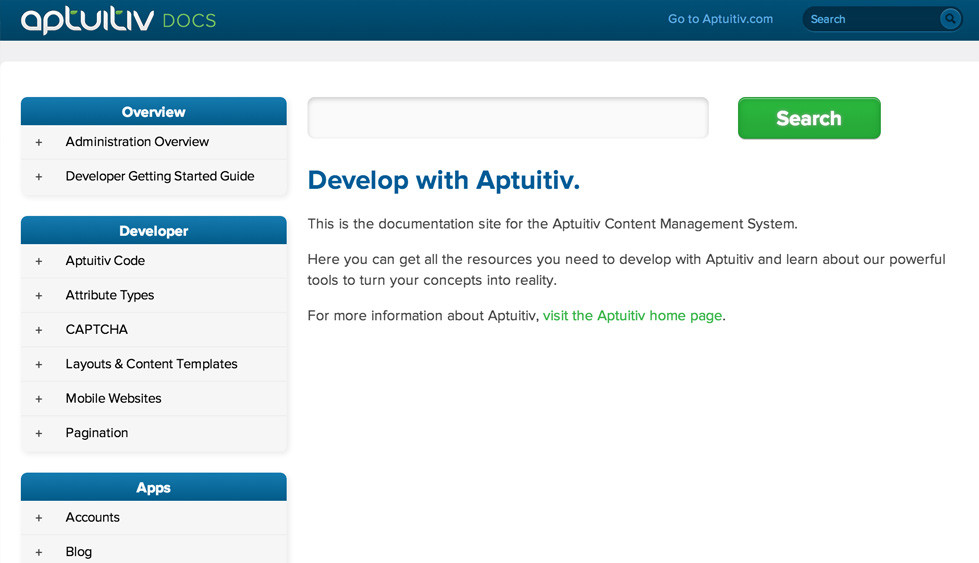Click the large documentation search box
The width and height of the screenshot is (979, 563).
[508, 117]
